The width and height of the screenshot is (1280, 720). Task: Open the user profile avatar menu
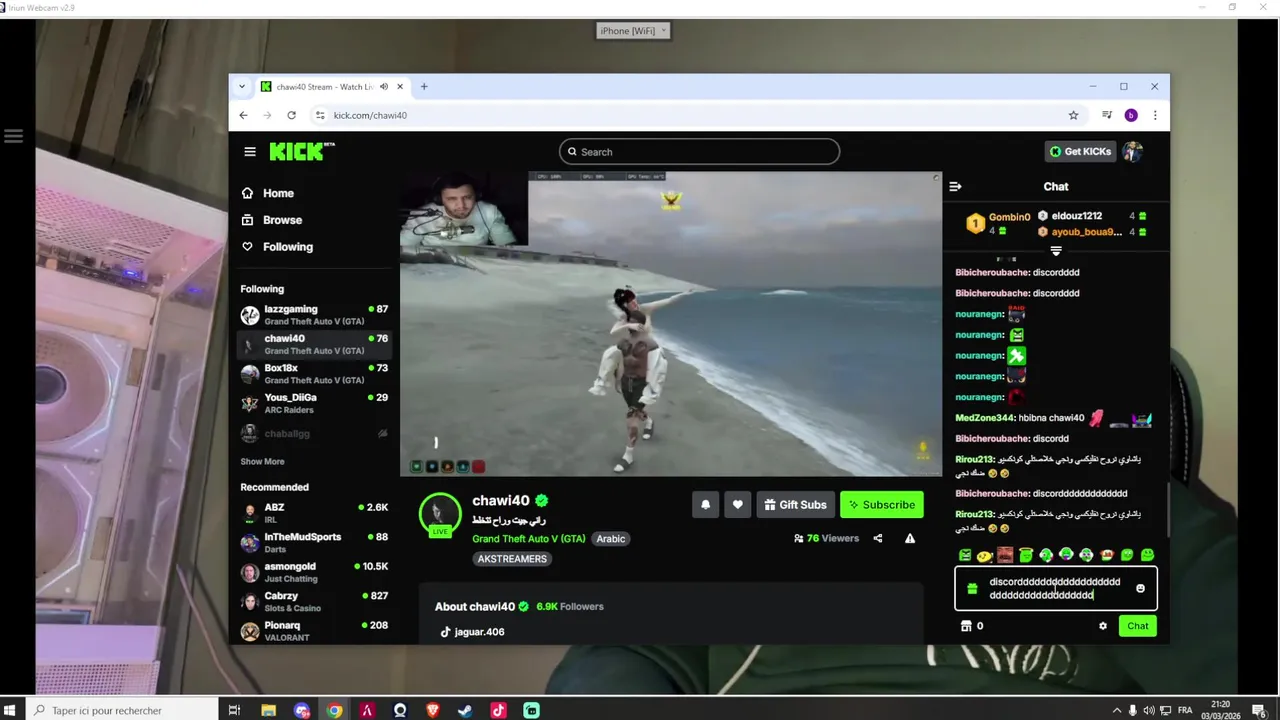(x=1132, y=152)
